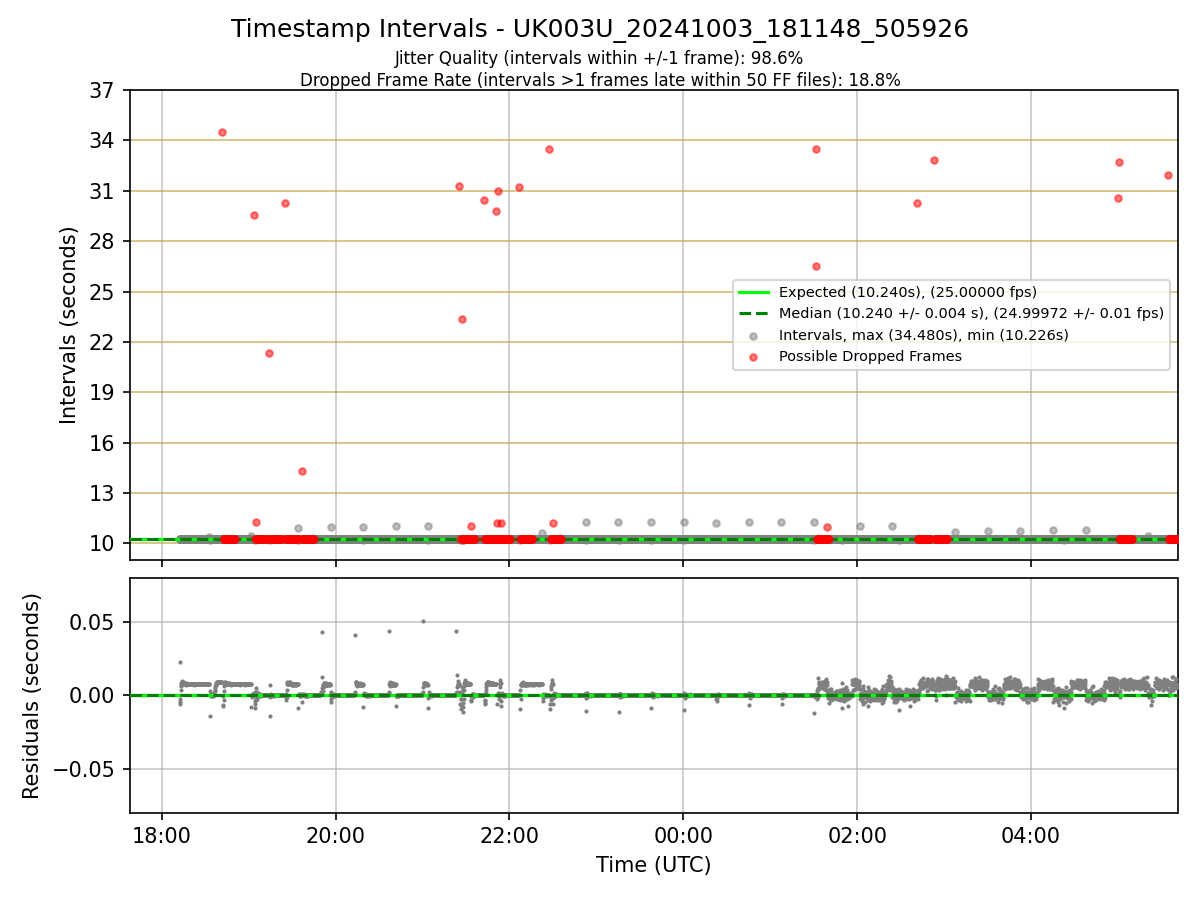Image resolution: width=1200 pixels, height=900 pixels.
Task: Click the lone red point near 14 seconds
Action: 302,471
